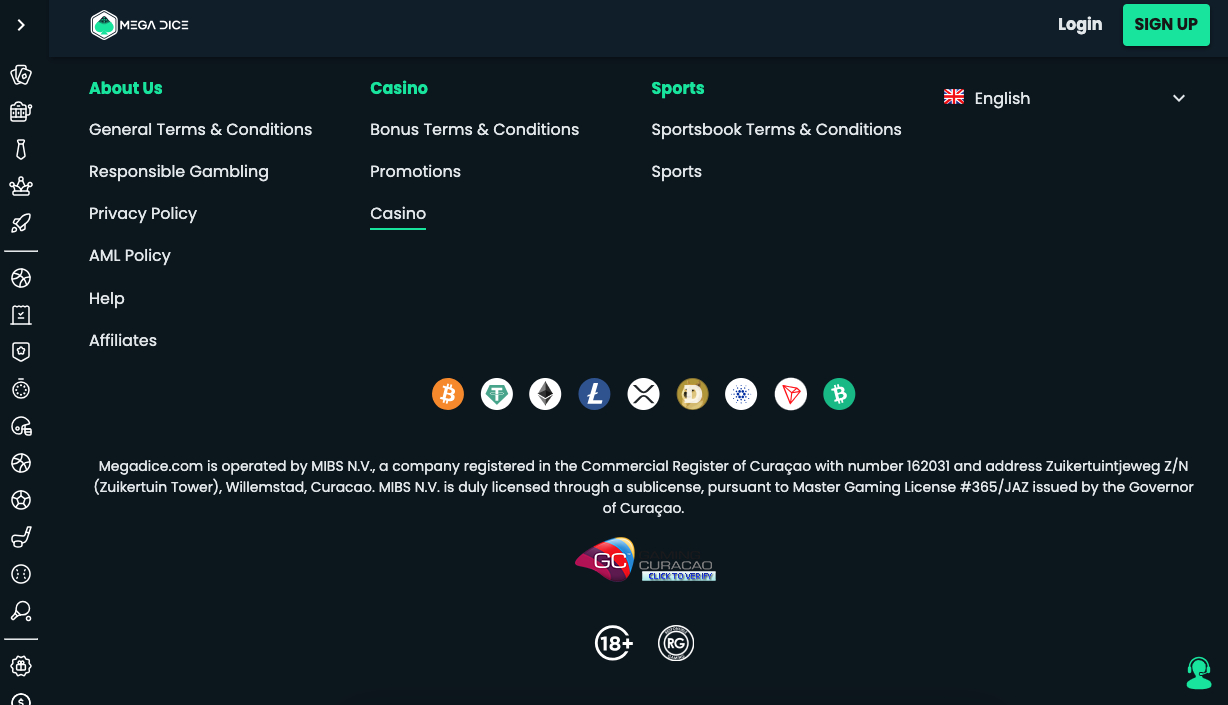Open the Promotions link under Casino
Viewport: 1228px width, 705px height.
pyautogui.click(x=415, y=171)
